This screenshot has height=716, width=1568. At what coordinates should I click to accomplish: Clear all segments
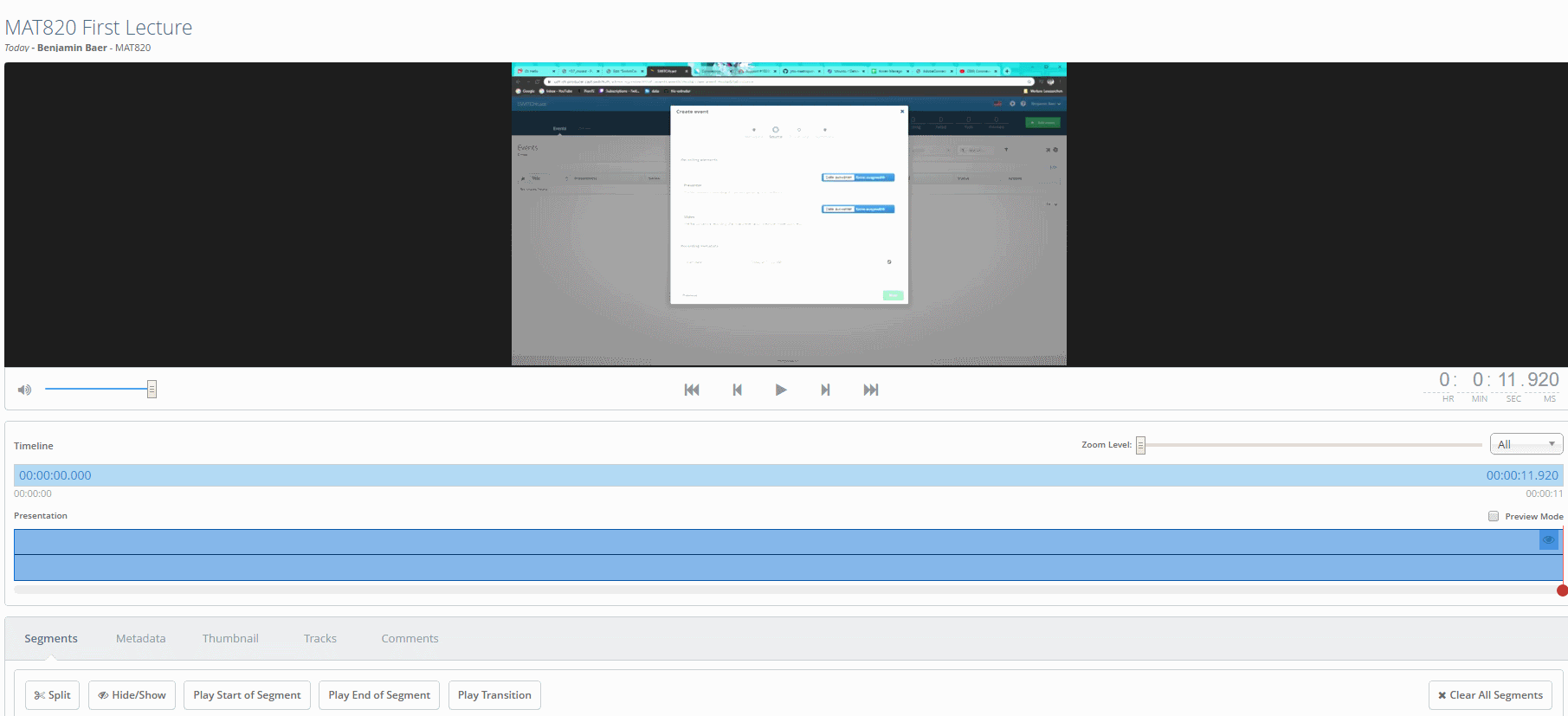coord(1489,695)
